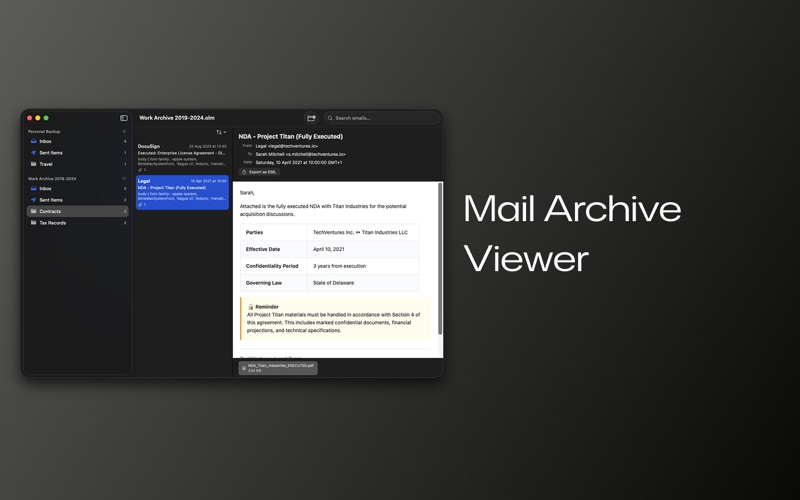800x500 pixels.
Task: Select Sent Items under Personal Backup
Action: pyautogui.click(x=78, y=153)
